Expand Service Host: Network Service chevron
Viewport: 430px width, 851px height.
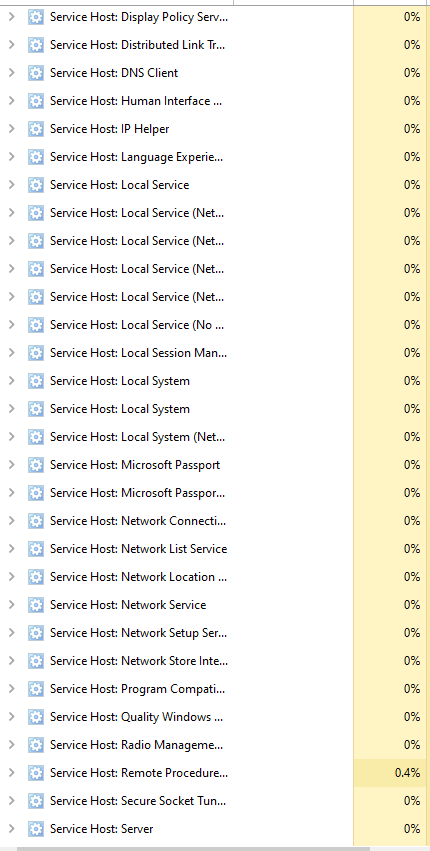pos(11,605)
